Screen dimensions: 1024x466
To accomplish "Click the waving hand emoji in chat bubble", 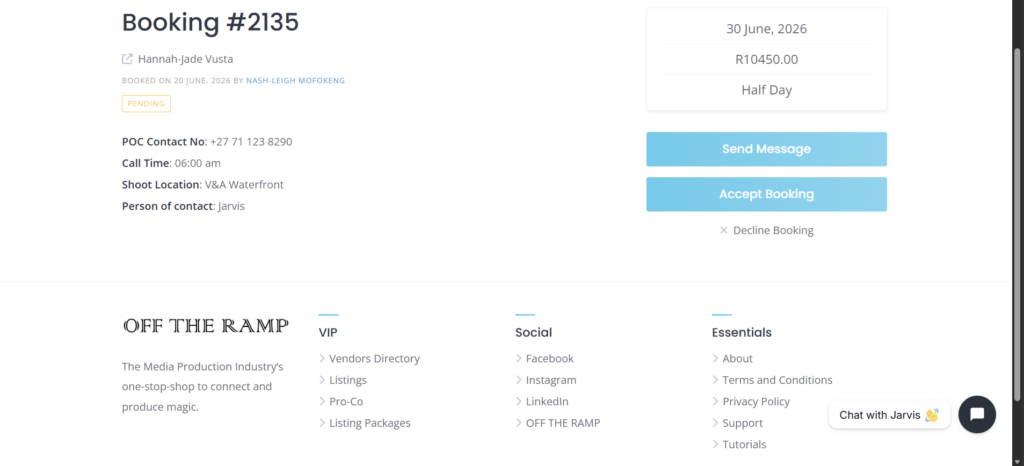I will [x=932, y=415].
